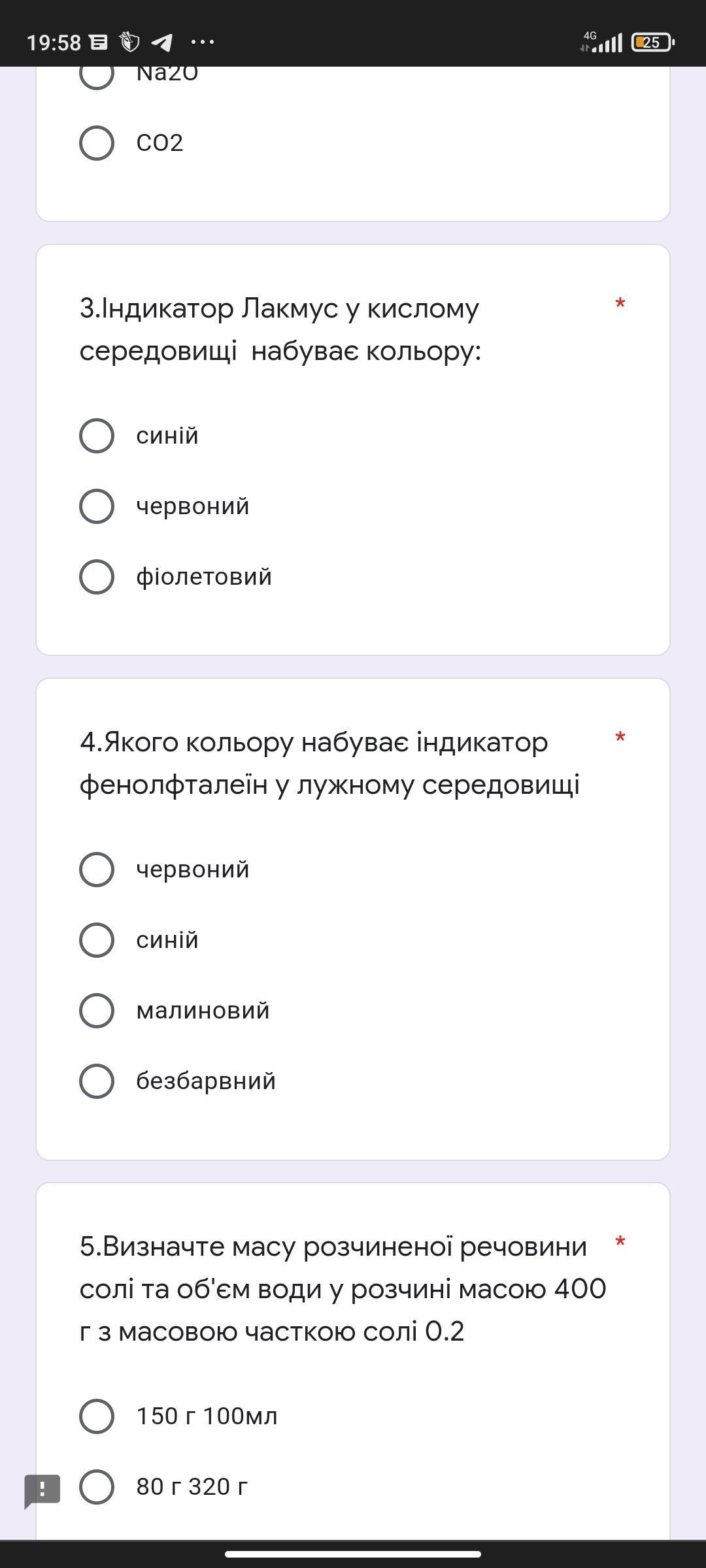706x1568 pixels.
Task: Tap the battery indicator icon
Action: pyautogui.click(x=653, y=42)
